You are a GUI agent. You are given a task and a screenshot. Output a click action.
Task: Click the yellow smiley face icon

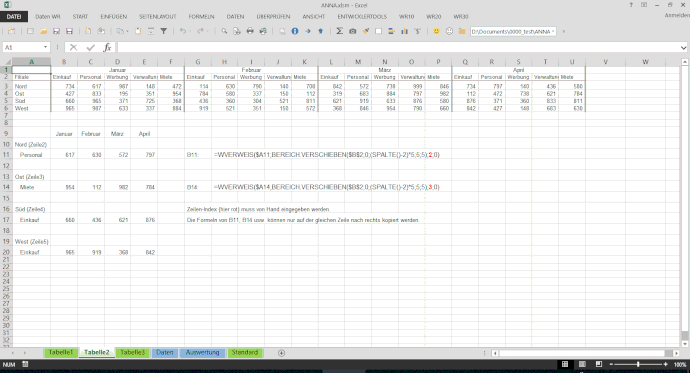436,31
